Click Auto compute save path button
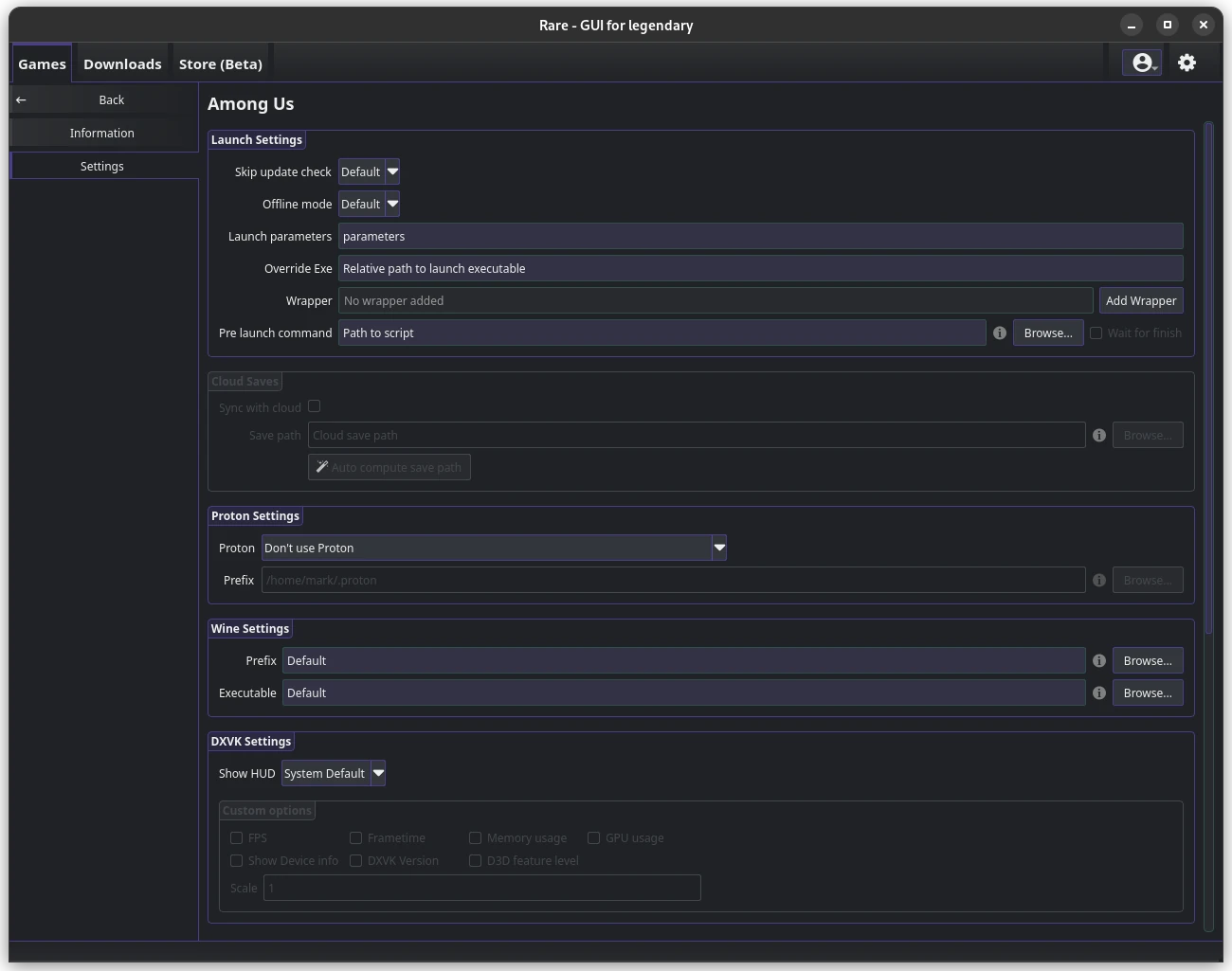The height and width of the screenshot is (971, 1232). coord(390,467)
